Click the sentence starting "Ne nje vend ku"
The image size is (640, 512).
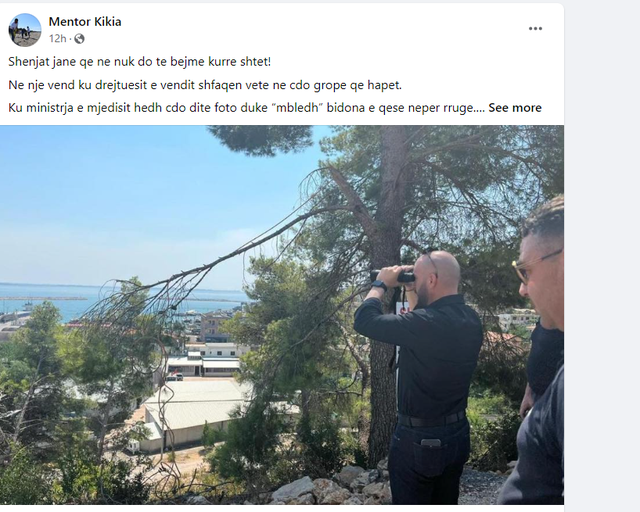point(205,85)
